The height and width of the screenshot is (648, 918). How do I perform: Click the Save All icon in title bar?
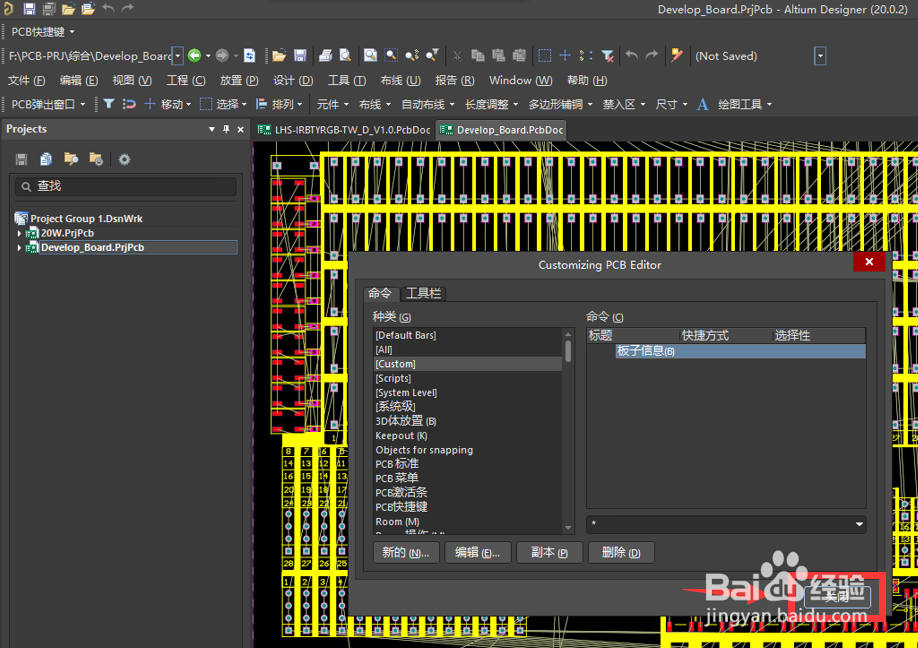(x=49, y=9)
